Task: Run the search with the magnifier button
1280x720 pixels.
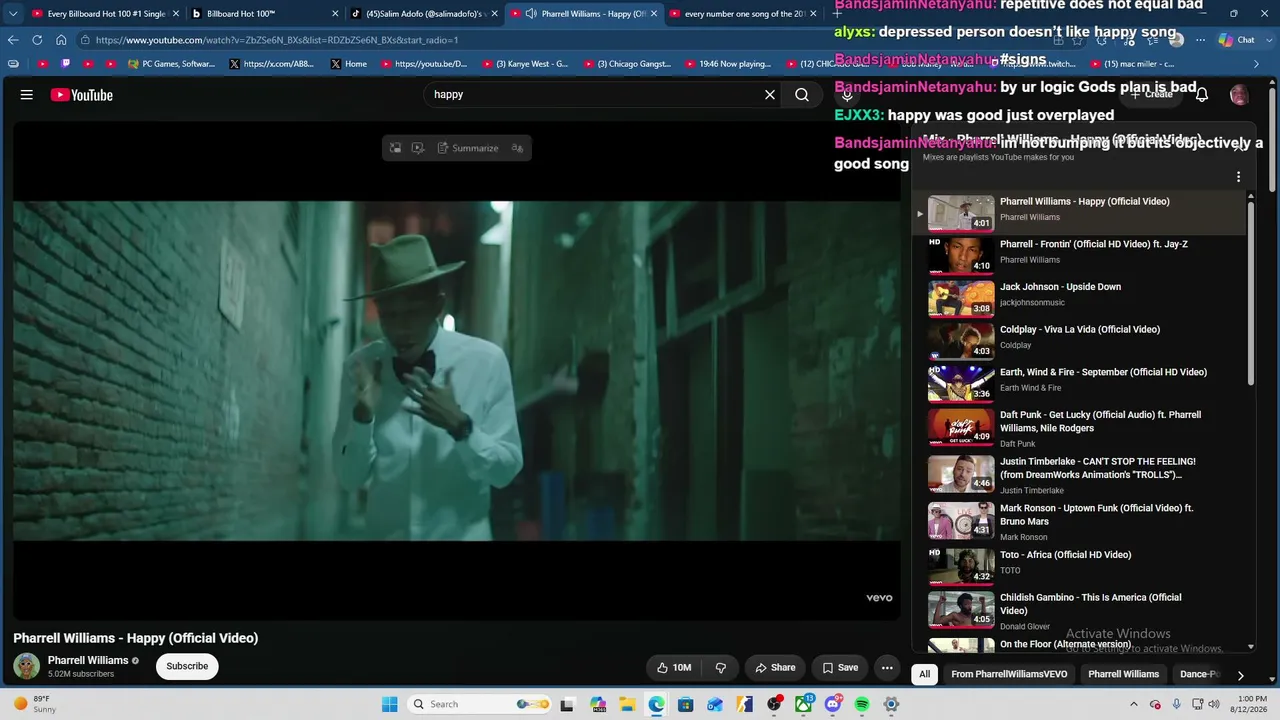Action: coord(802,95)
